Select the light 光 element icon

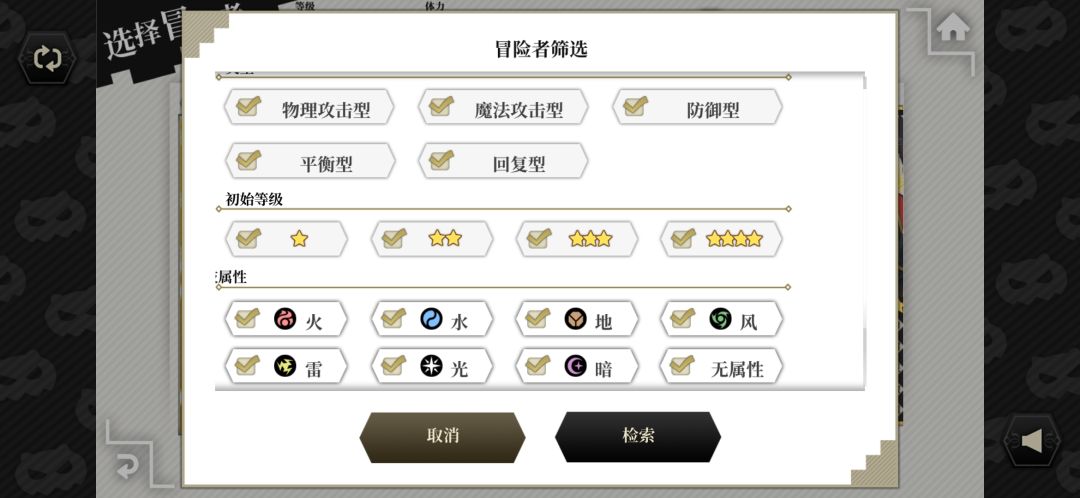coord(431,366)
